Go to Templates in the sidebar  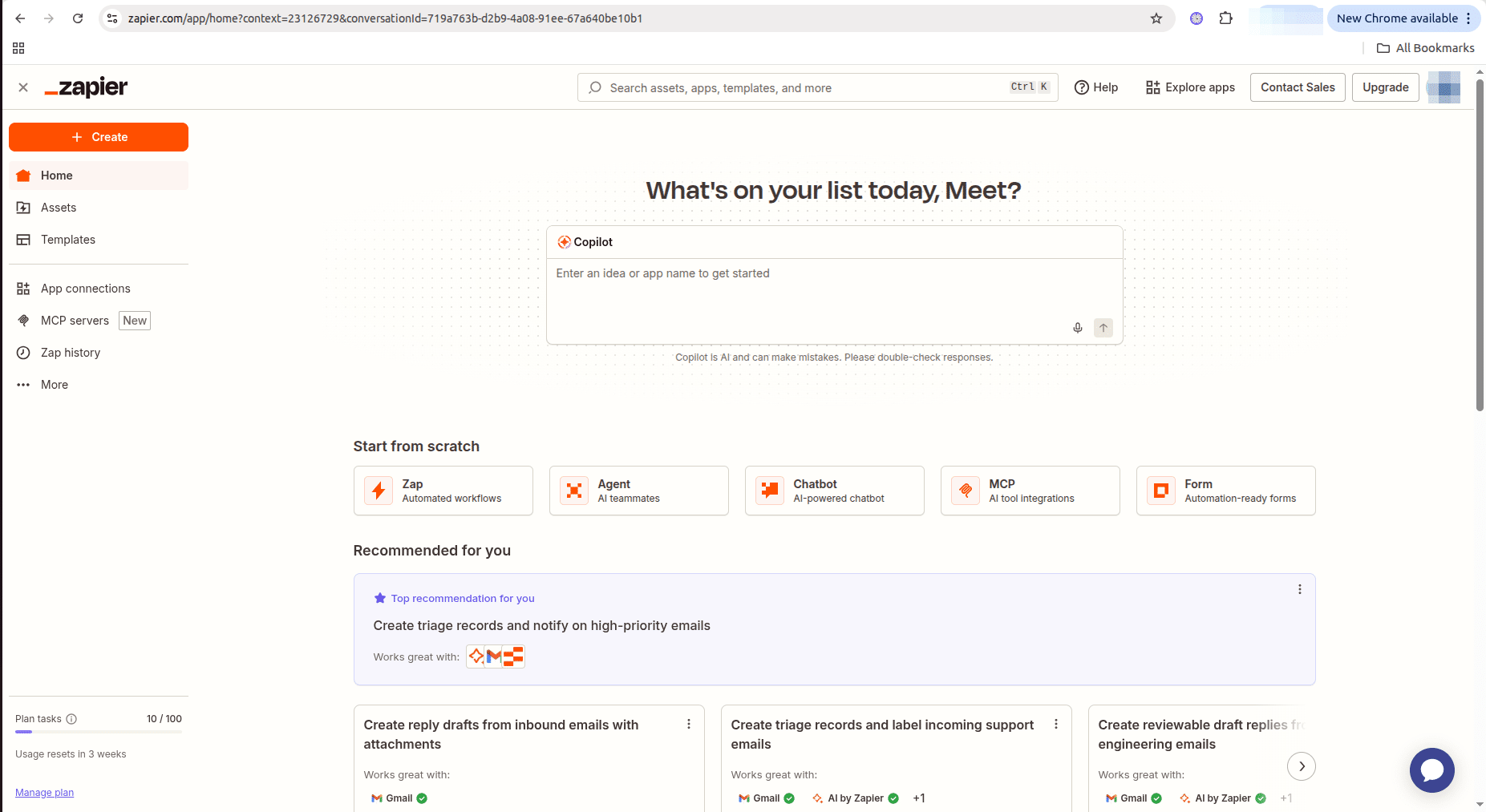pos(99,240)
